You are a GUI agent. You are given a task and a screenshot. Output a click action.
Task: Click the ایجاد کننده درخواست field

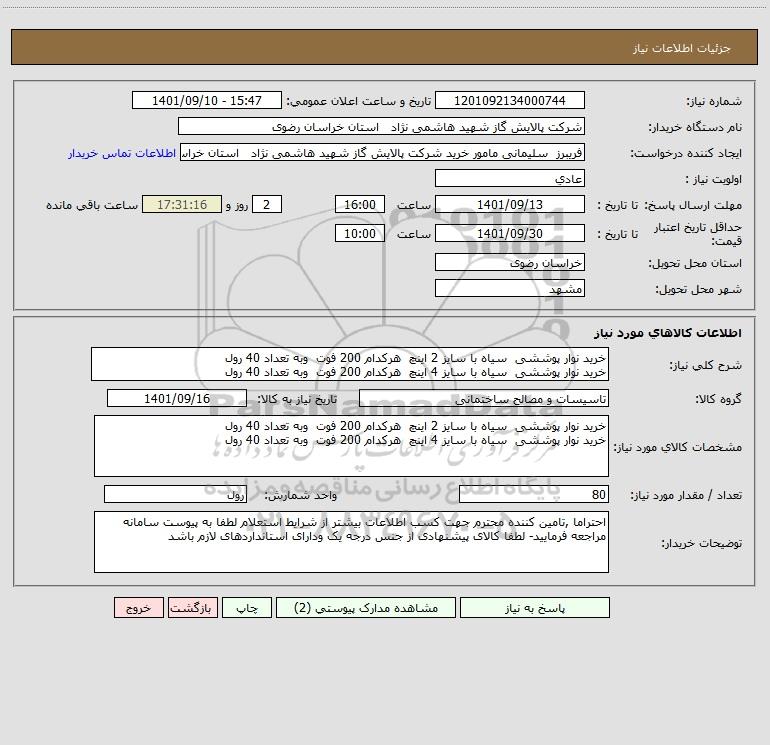[383, 152]
